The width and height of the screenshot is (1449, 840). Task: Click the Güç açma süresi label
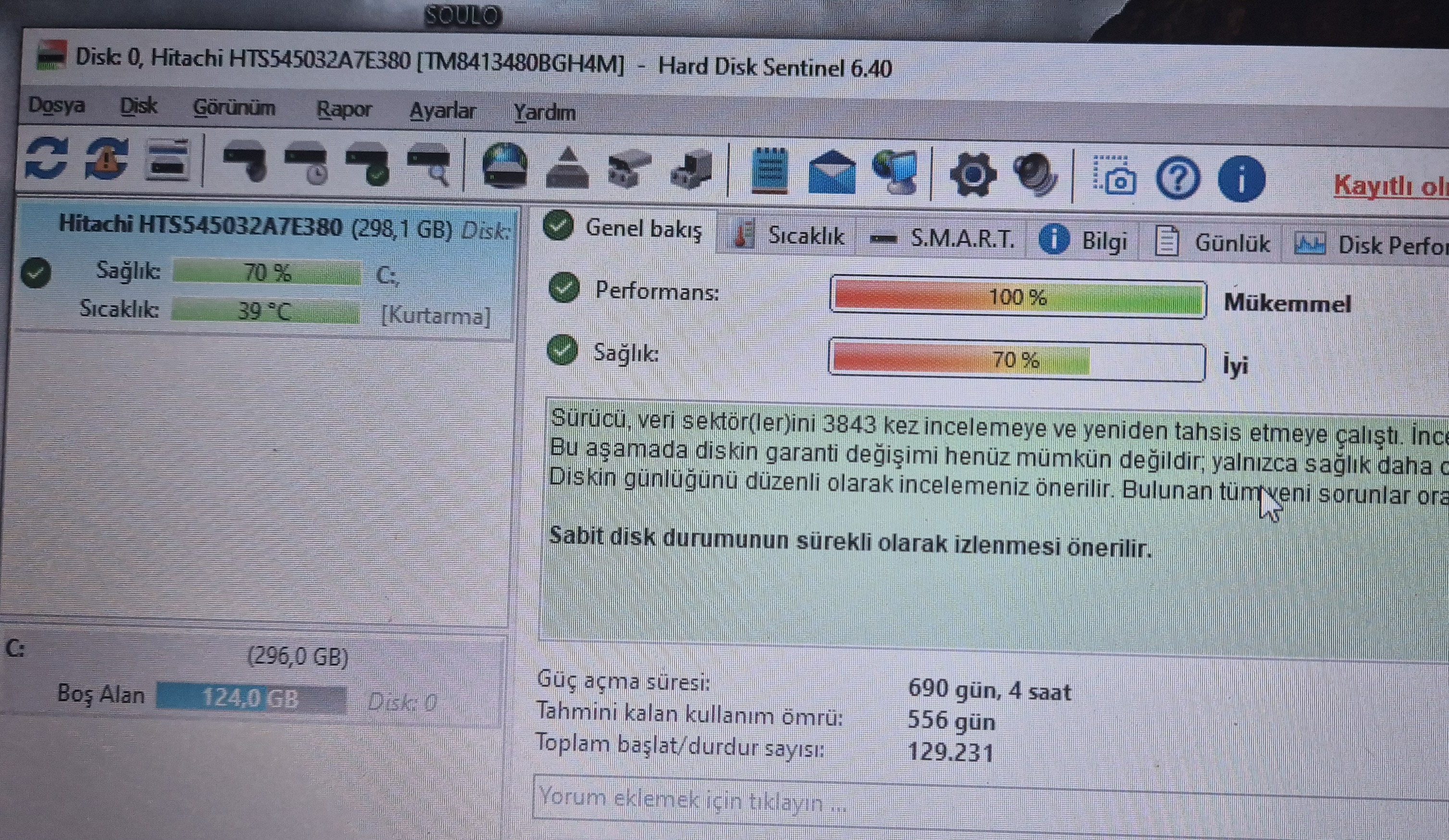pos(623,681)
